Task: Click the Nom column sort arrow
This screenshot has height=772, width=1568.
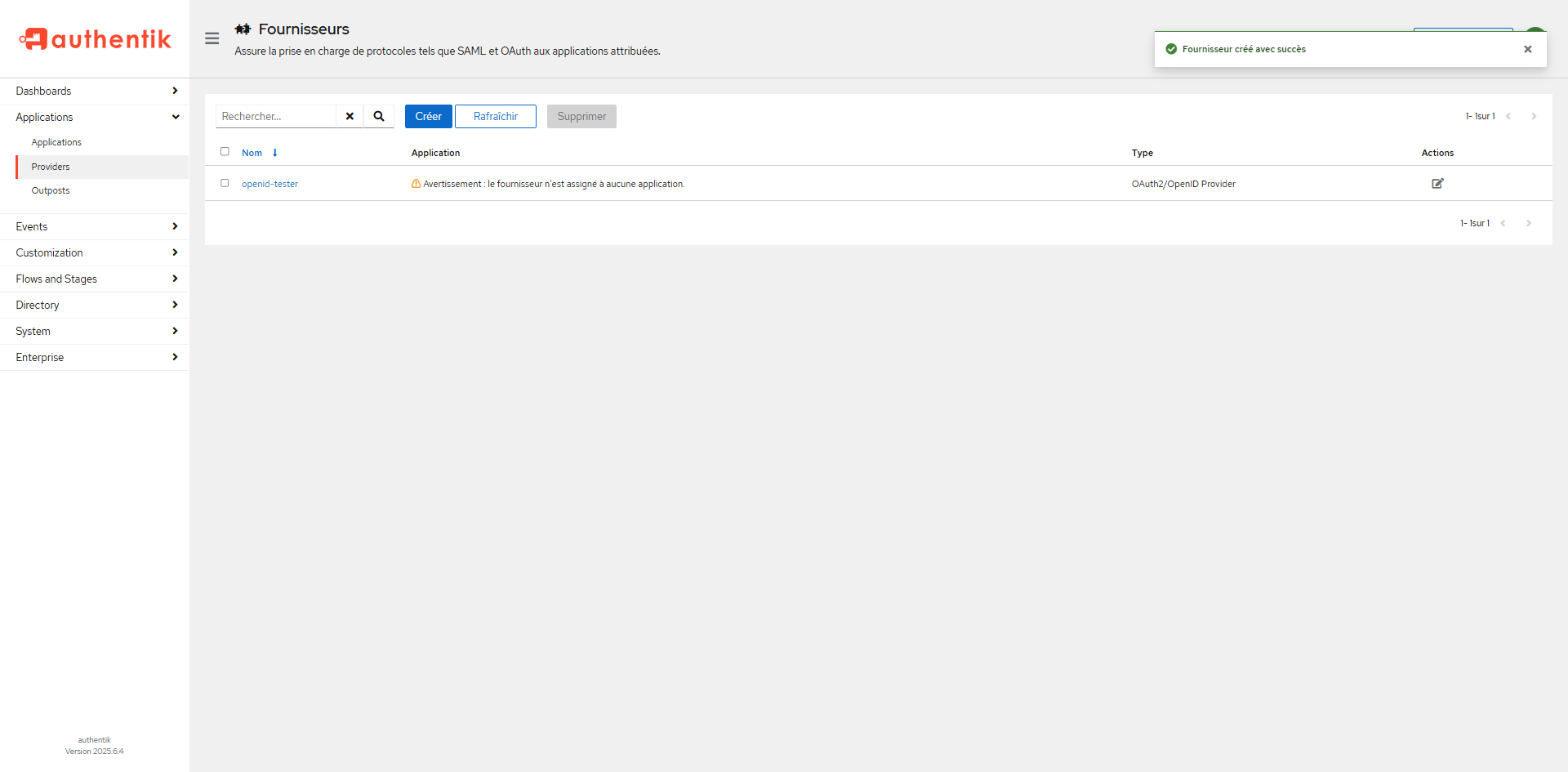Action: pyautogui.click(x=275, y=153)
